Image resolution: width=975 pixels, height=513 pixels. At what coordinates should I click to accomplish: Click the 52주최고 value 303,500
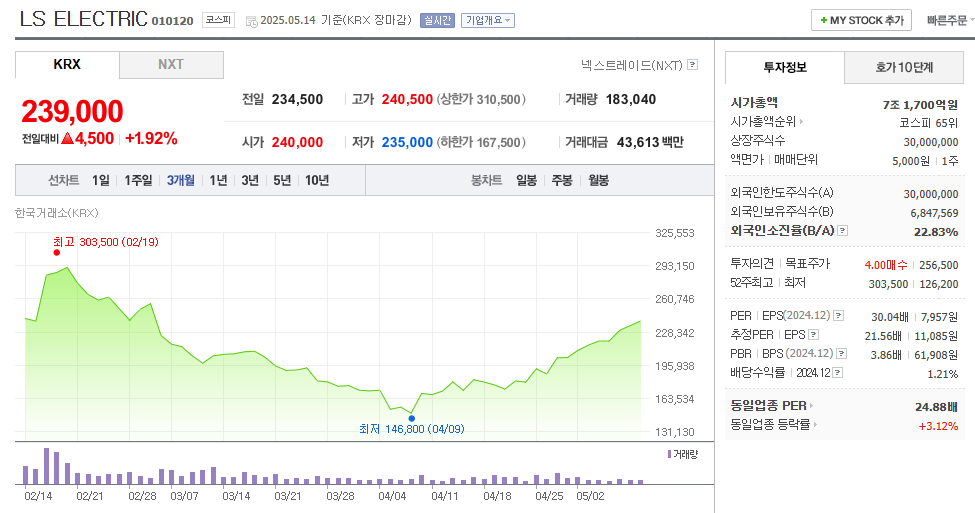(889, 284)
